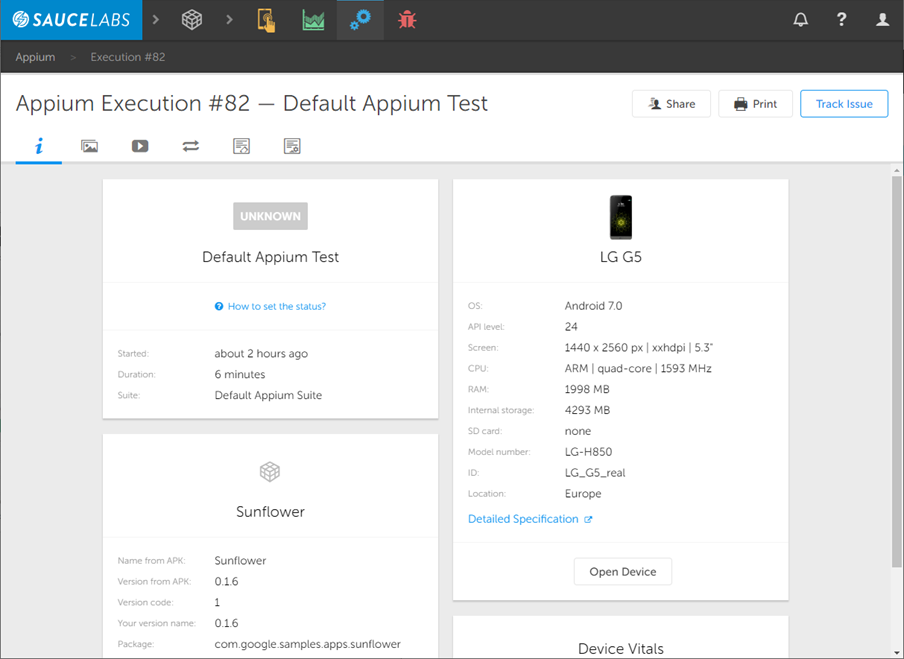Open the live device testing icon
This screenshot has height=659, width=904.
tap(266, 20)
